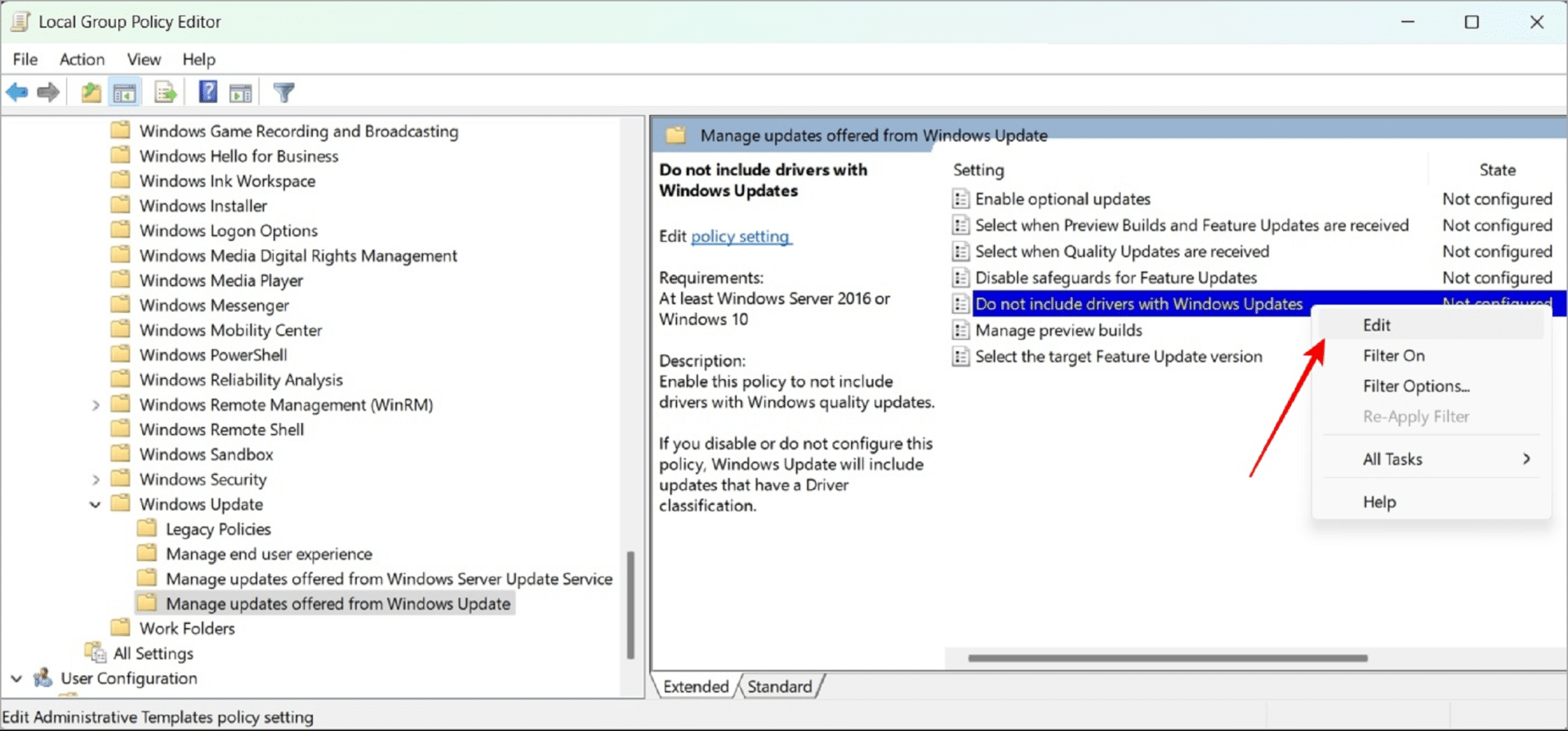Screen dimensions: 1568x731
Task: Click the State column header
Action: click(1498, 170)
